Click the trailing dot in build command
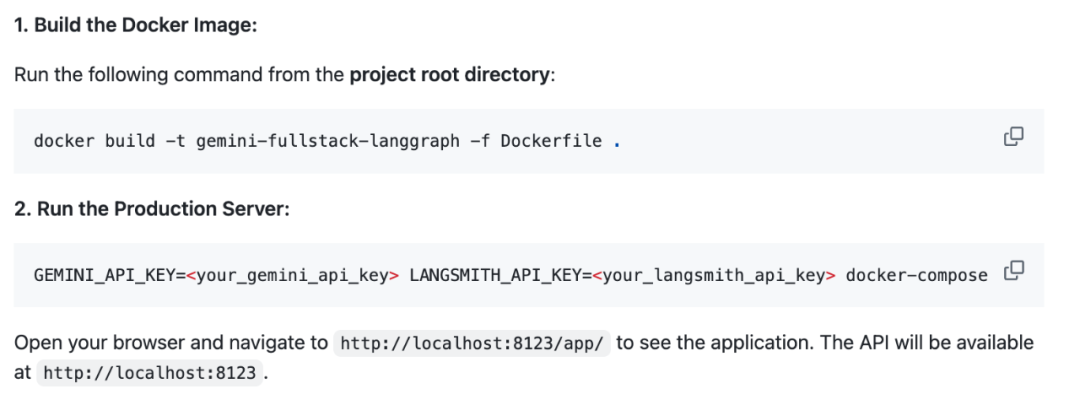The height and width of the screenshot is (405, 1080). [616, 145]
